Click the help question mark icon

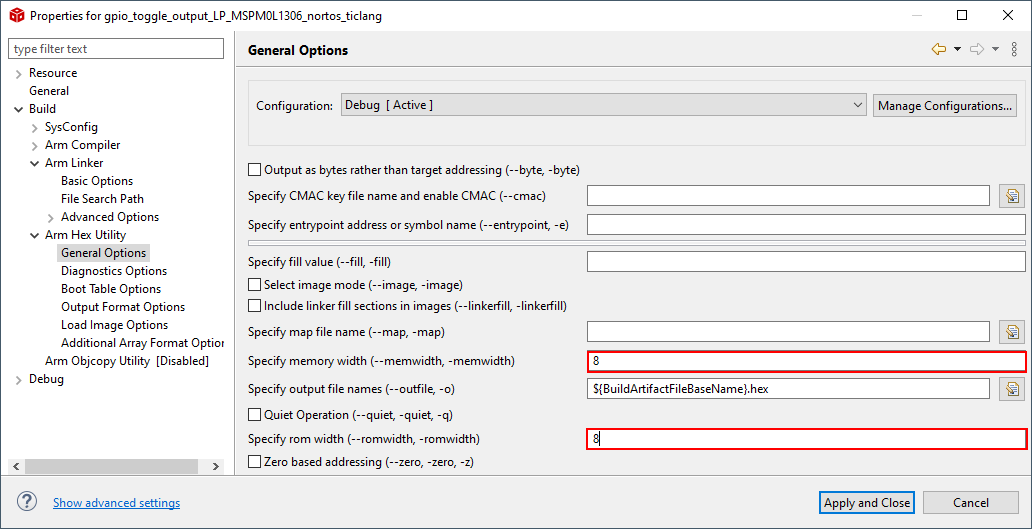coord(27,502)
